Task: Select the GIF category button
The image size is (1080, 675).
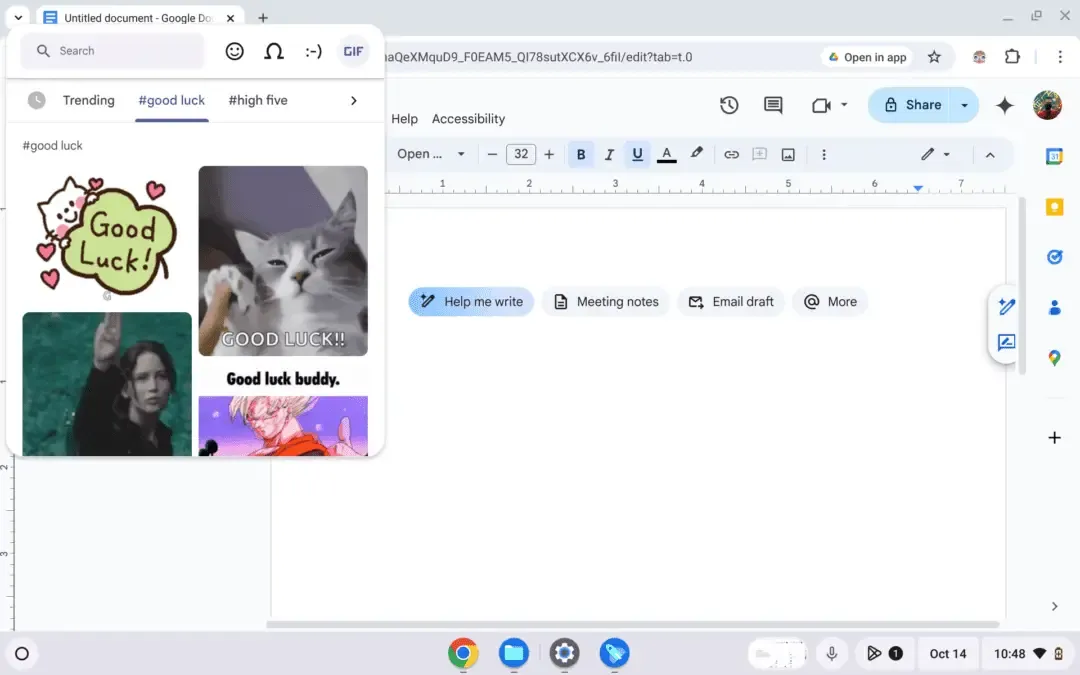Action: click(x=353, y=51)
